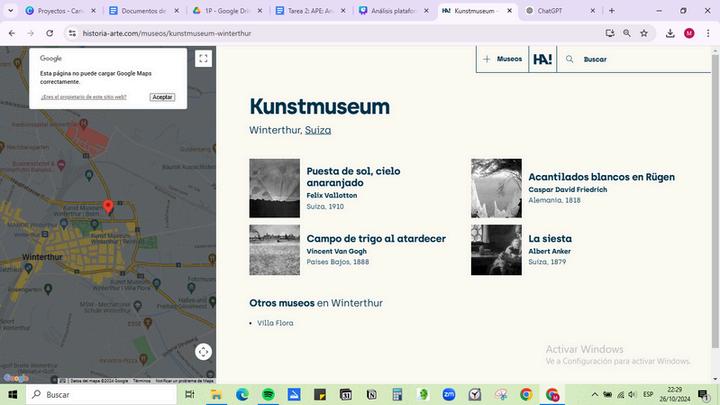The image size is (720, 405).
Task: Switch to the Google Drive browser tab
Action: (228, 11)
